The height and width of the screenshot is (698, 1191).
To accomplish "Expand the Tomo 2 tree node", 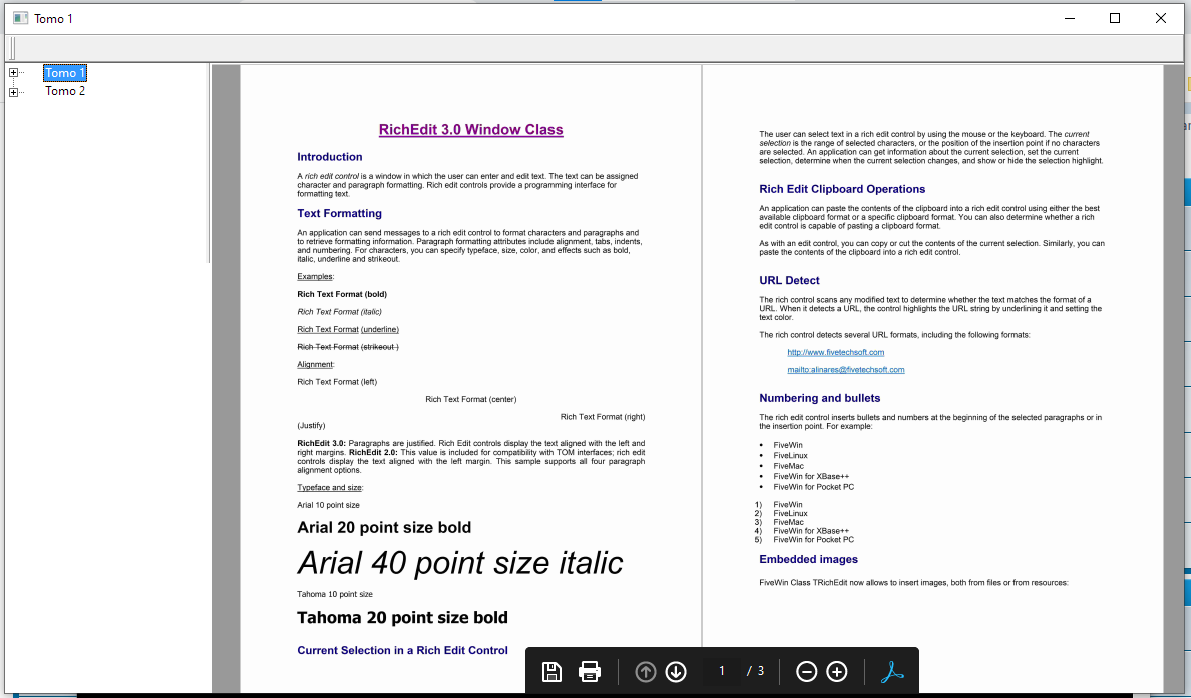I will (13, 92).
